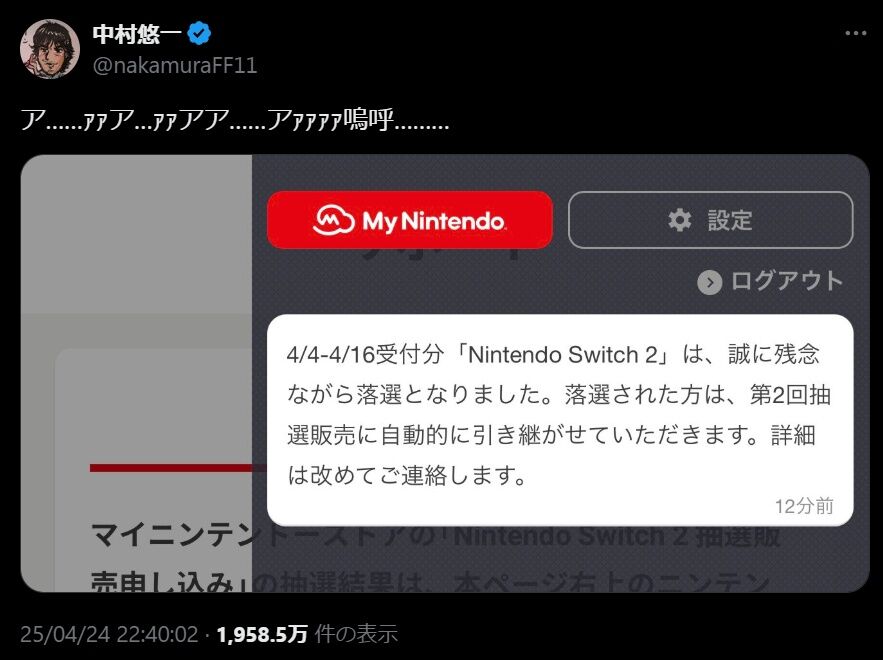This screenshot has width=883, height=660.
Task: Click the My Nintendo cloud logo icon
Action: pos(333,220)
